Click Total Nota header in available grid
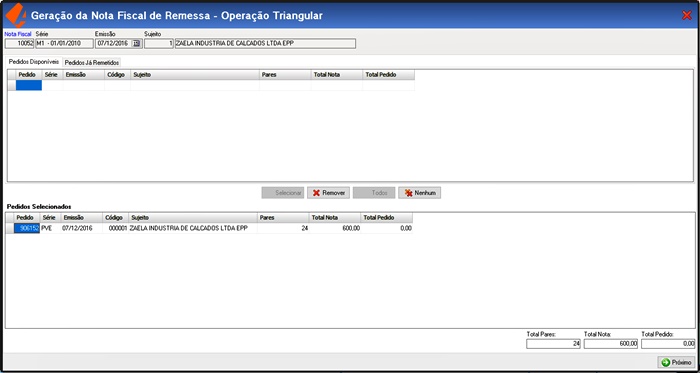Viewport: 700px width, 373px height. tap(337, 75)
